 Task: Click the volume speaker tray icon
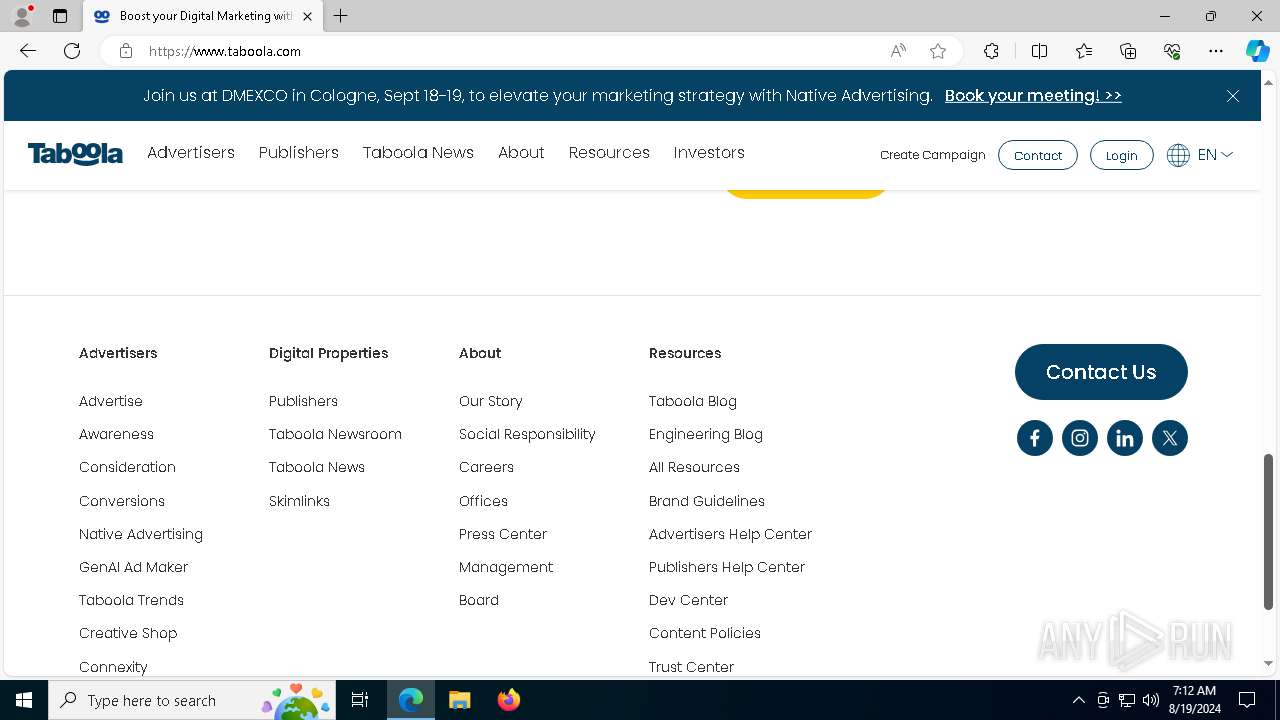[x=1151, y=700]
